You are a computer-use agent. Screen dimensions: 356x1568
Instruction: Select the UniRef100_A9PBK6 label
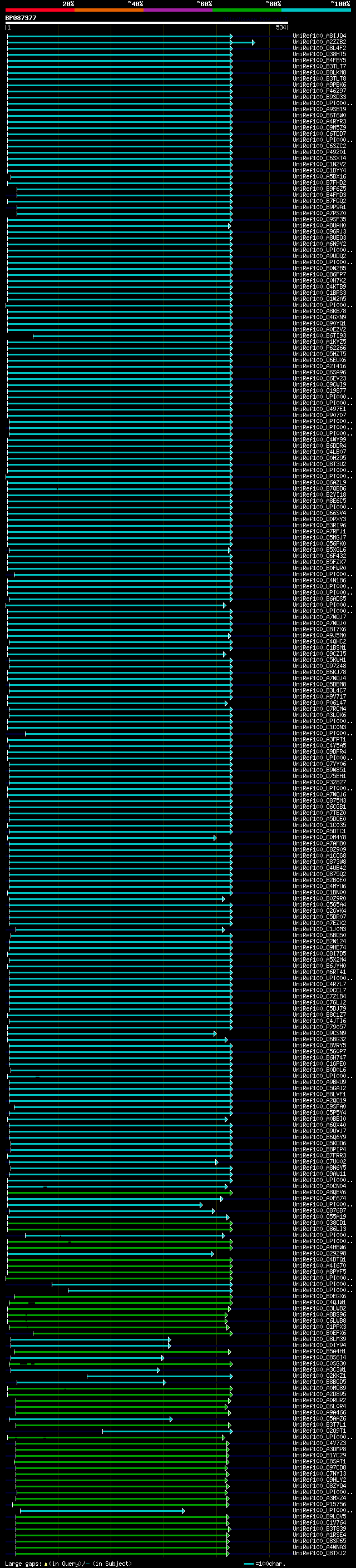319,85
